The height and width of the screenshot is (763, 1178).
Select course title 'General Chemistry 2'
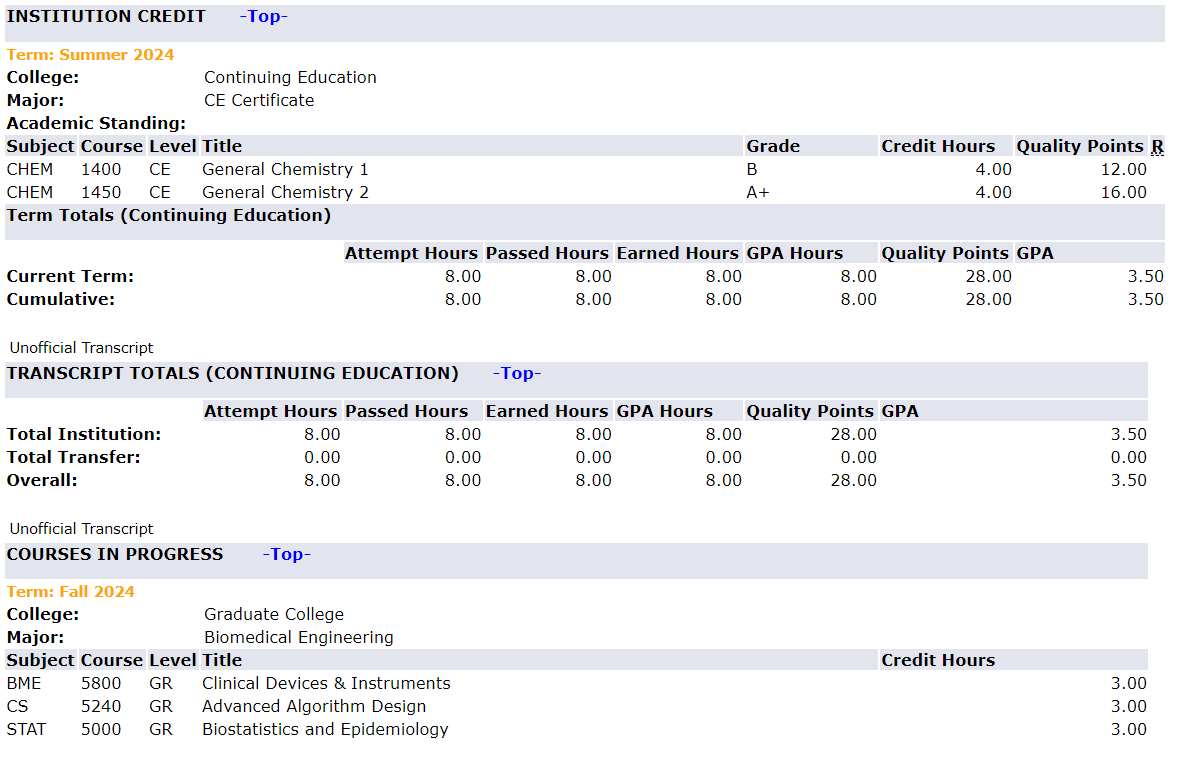[x=285, y=192]
